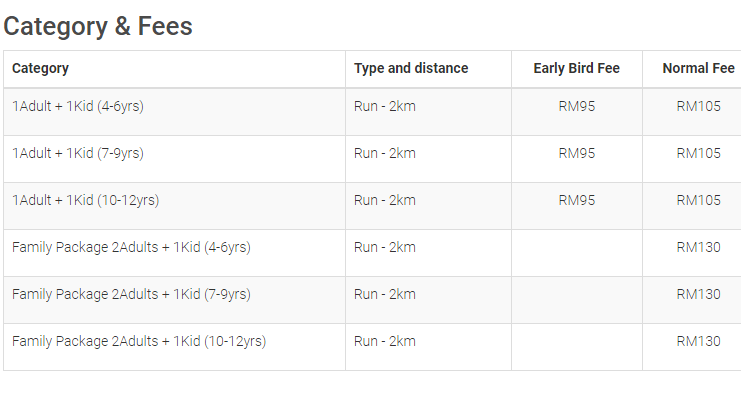Screen dimensions: 741x394
Task: Click the Category & Fees heading
Action: tap(98, 26)
